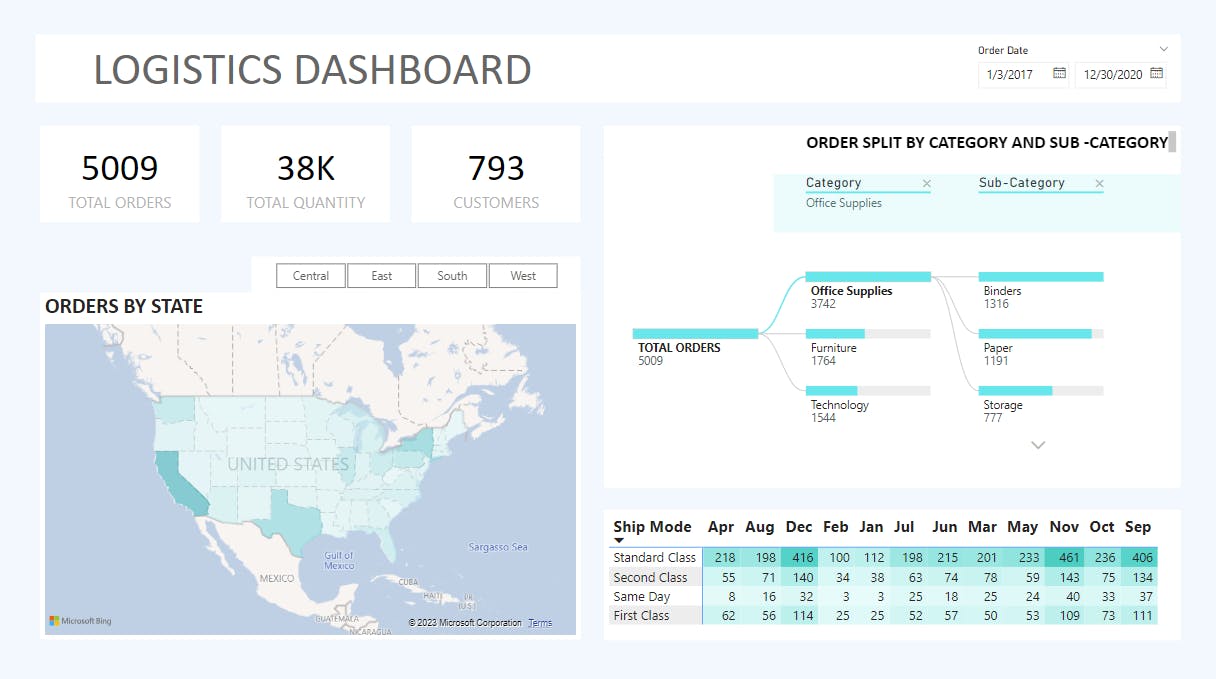Select the South region filter
This screenshot has width=1216, height=679.
(x=452, y=276)
